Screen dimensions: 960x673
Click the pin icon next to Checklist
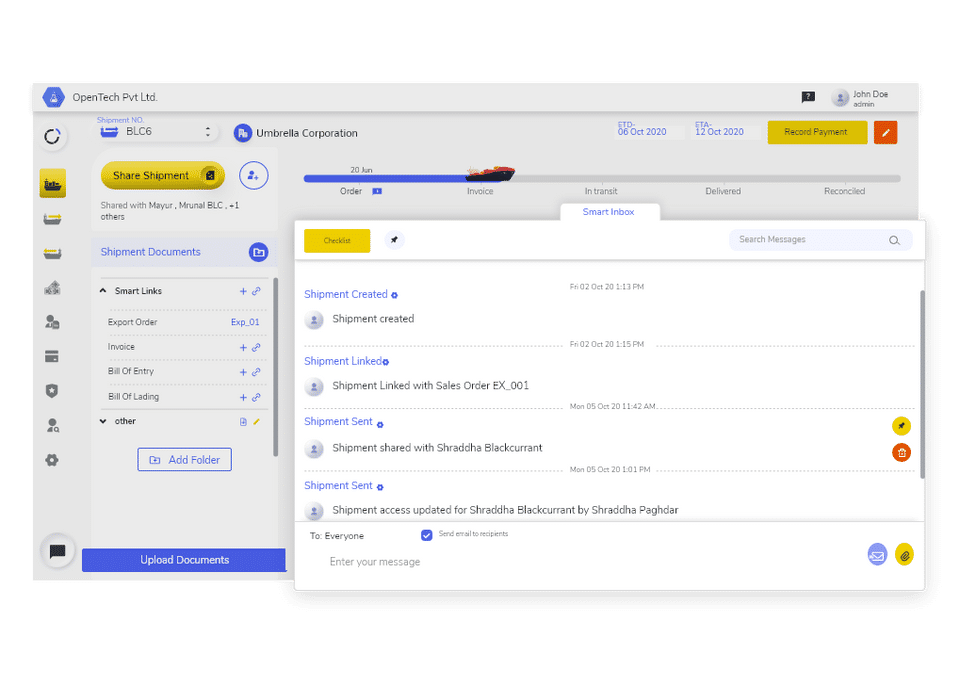pyautogui.click(x=394, y=240)
